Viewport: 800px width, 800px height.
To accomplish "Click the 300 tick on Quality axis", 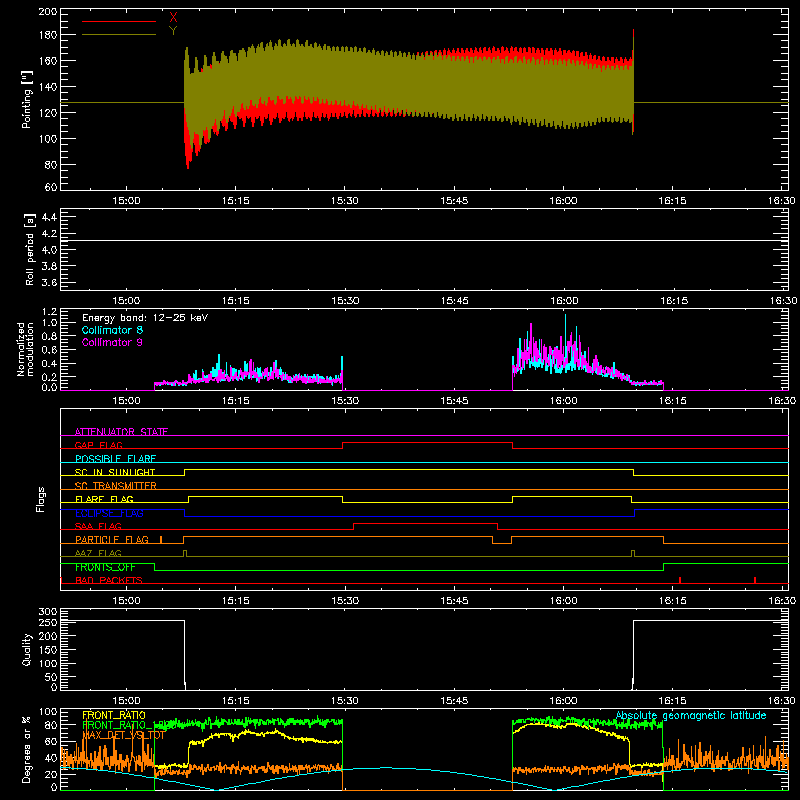I will (x=47, y=612).
